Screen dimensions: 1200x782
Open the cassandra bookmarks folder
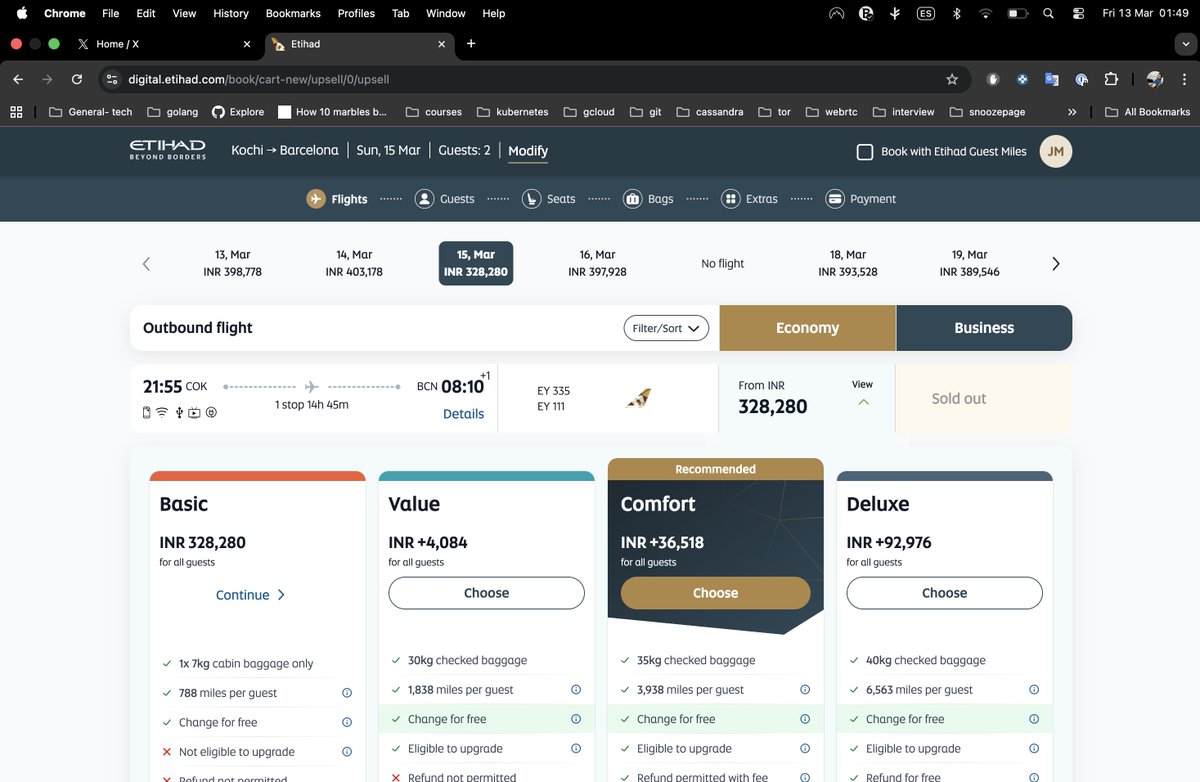point(709,112)
